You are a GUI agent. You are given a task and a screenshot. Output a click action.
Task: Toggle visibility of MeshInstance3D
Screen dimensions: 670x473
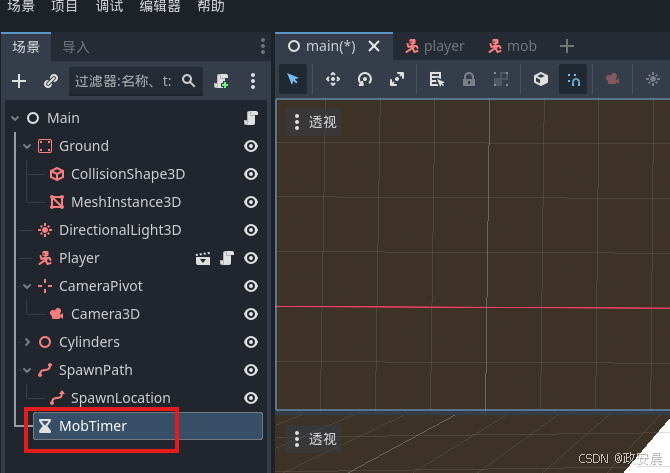click(x=251, y=202)
